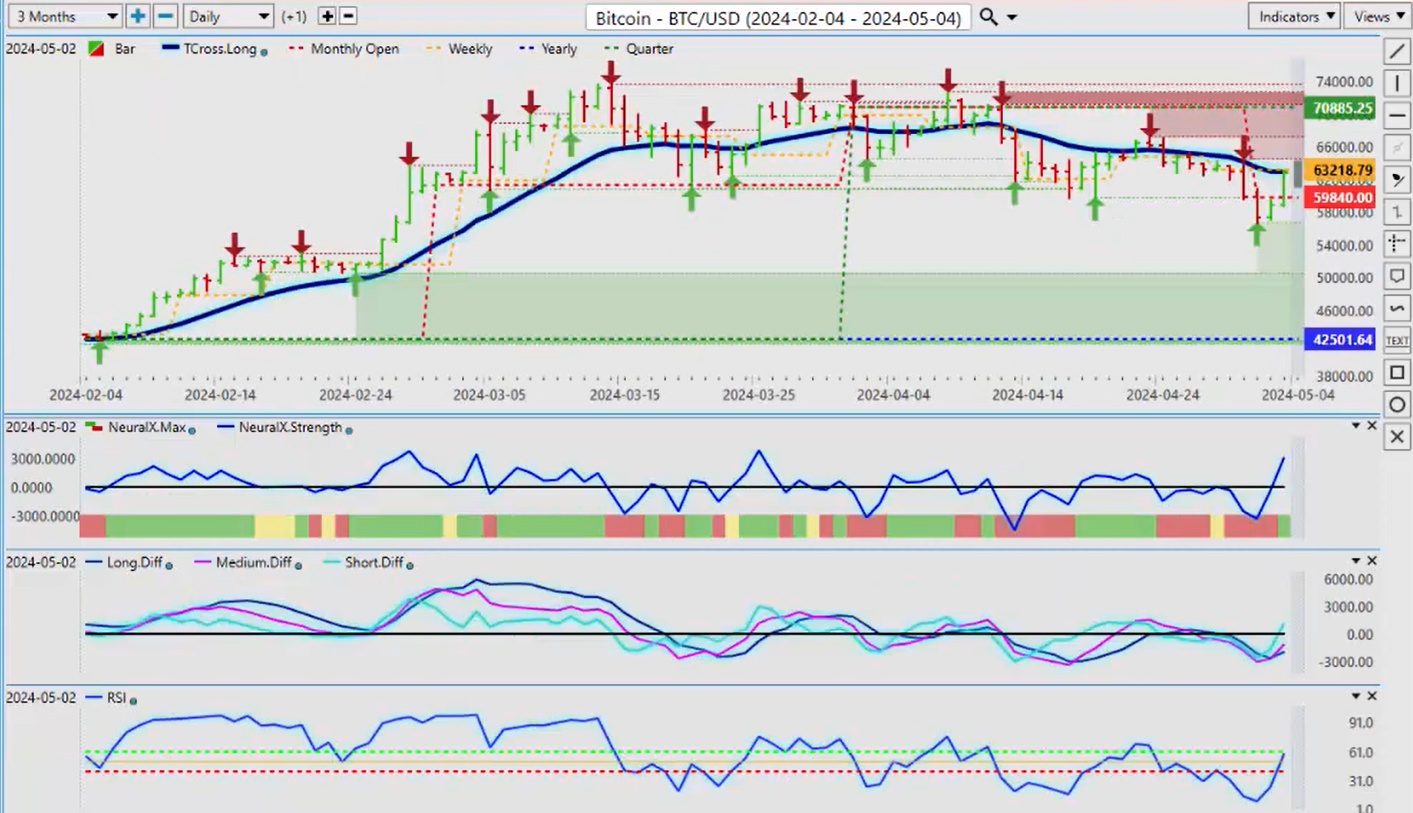The height and width of the screenshot is (813, 1413).
Task: Expand the Long.Diff panel options arrow
Action: tap(1357, 561)
